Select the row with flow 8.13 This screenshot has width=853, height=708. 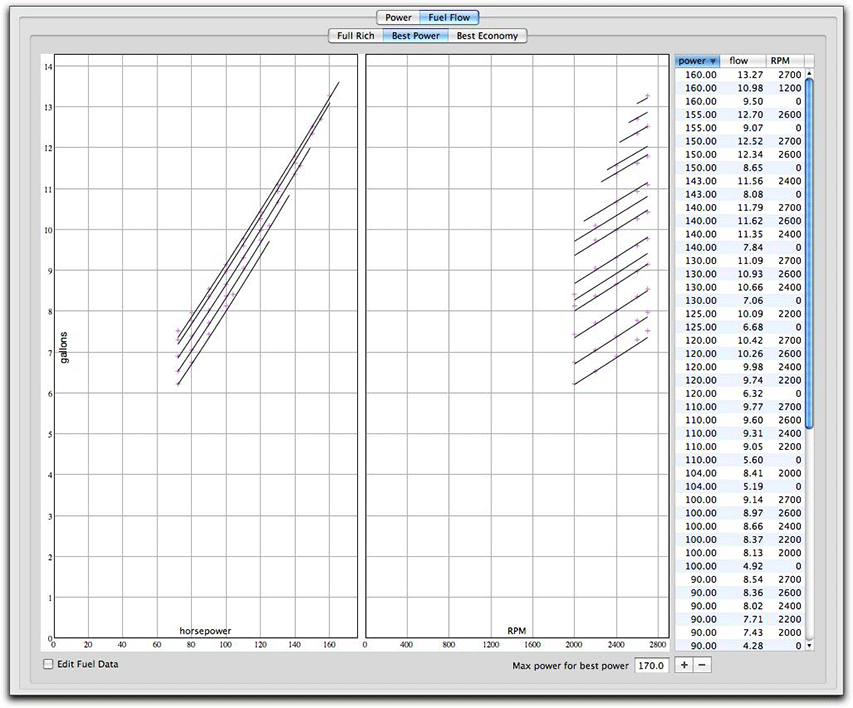coord(740,553)
